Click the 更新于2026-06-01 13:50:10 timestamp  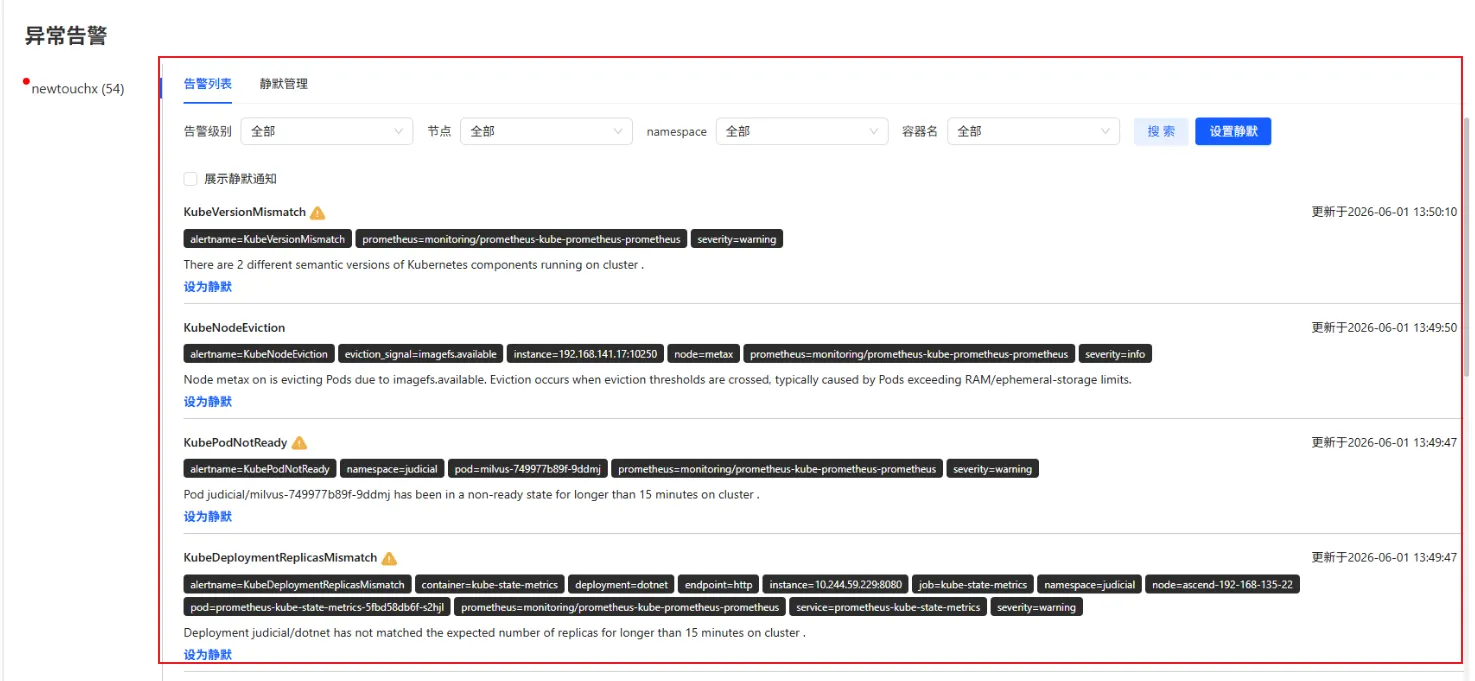[1384, 212]
